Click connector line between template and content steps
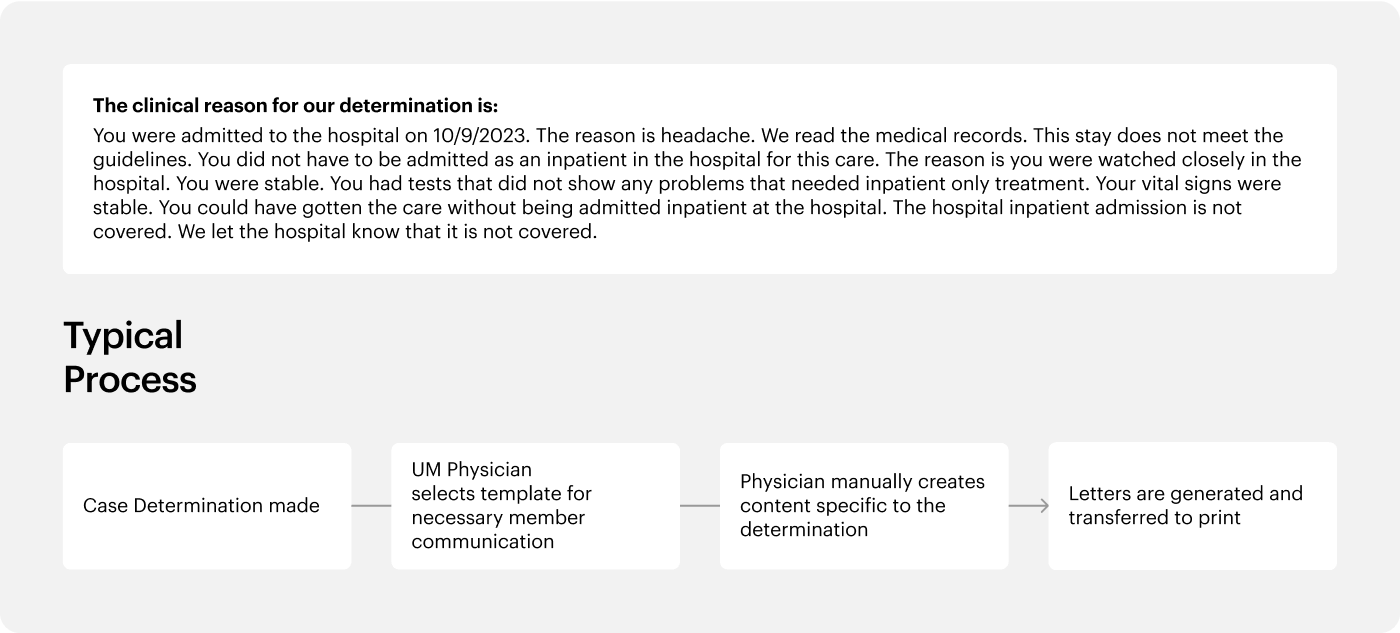Screen dimensions: 1400x633 (700, 506)
